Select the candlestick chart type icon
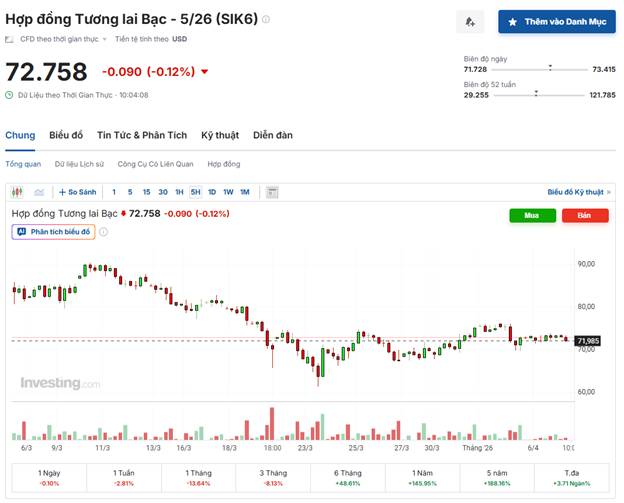 [17, 191]
